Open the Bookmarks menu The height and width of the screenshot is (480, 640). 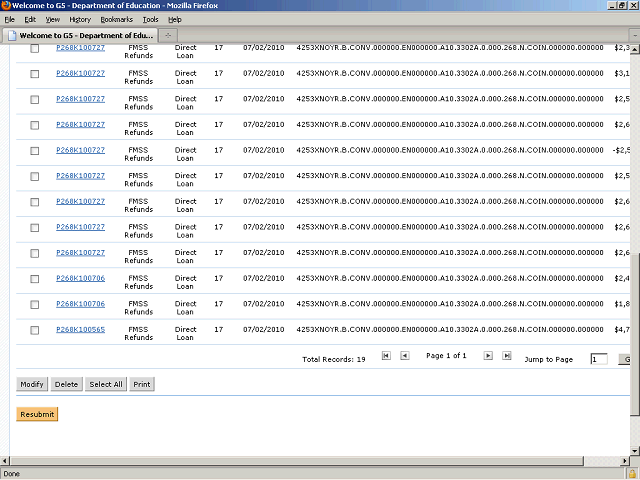coord(116,19)
